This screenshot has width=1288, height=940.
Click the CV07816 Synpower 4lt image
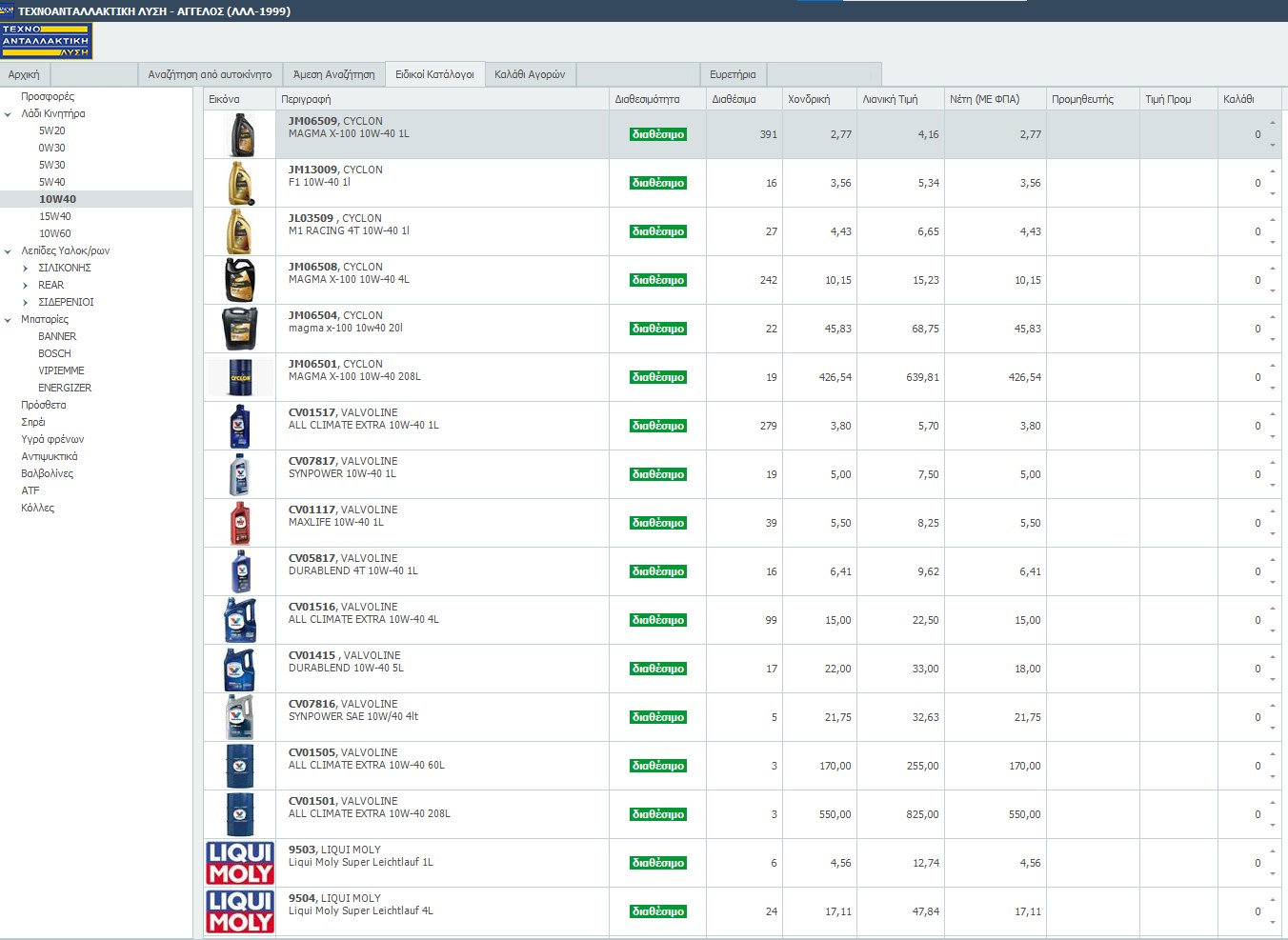(x=240, y=717)
